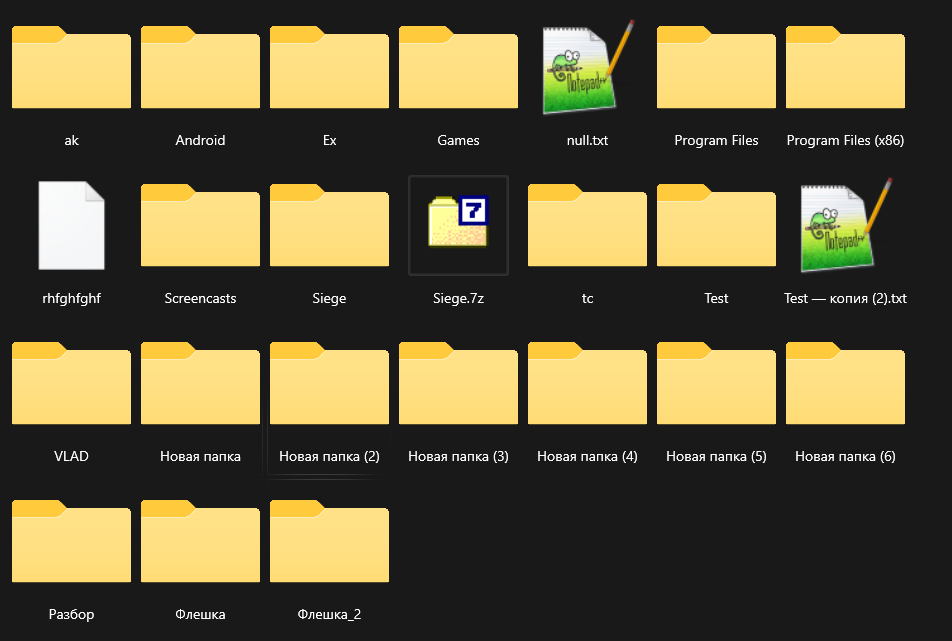Select the Новая папка (2) folder icon
This screenshot has height=641, width=952.
click(329, 383)
